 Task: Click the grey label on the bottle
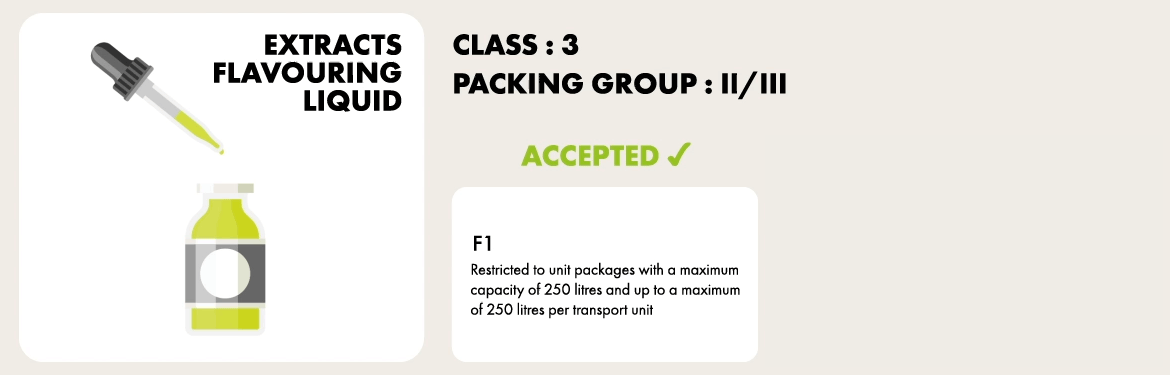225,273
